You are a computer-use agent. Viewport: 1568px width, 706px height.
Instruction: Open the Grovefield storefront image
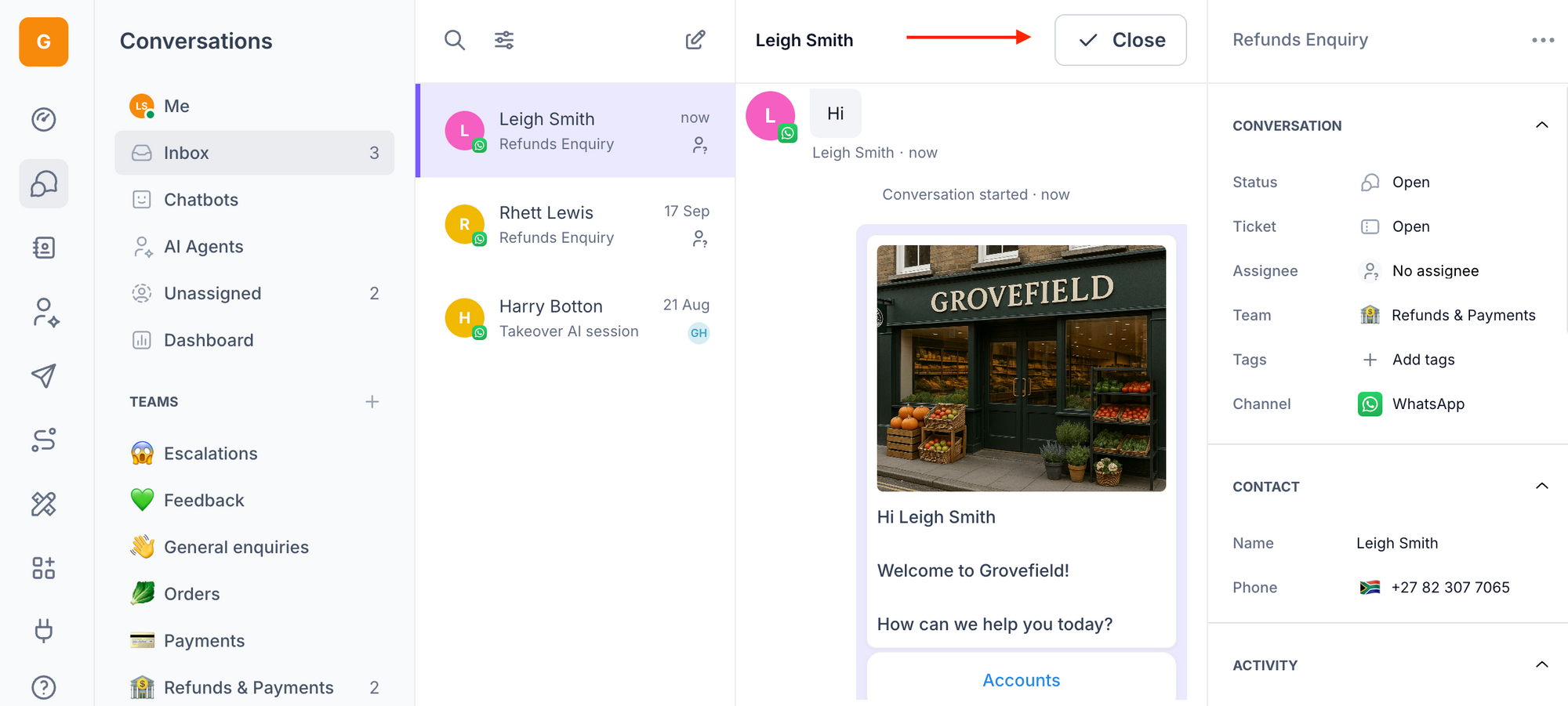pyautogui.click(x=1021, y=368)
